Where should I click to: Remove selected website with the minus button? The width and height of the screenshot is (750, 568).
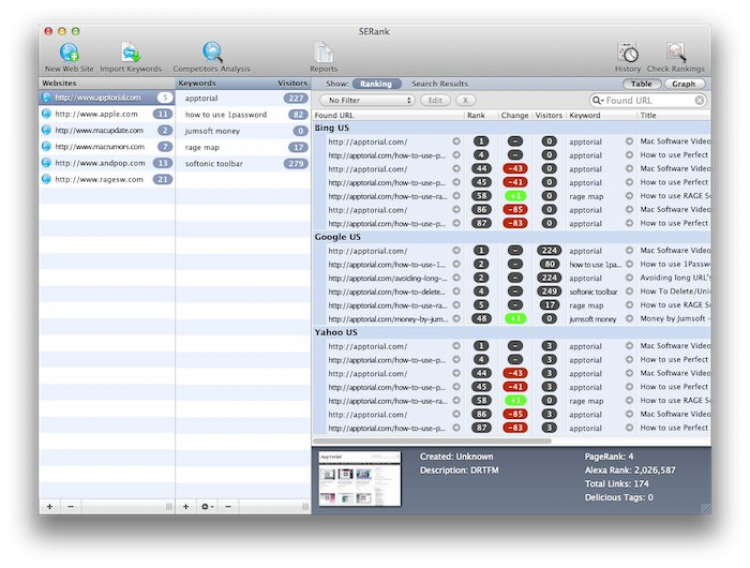71,506
